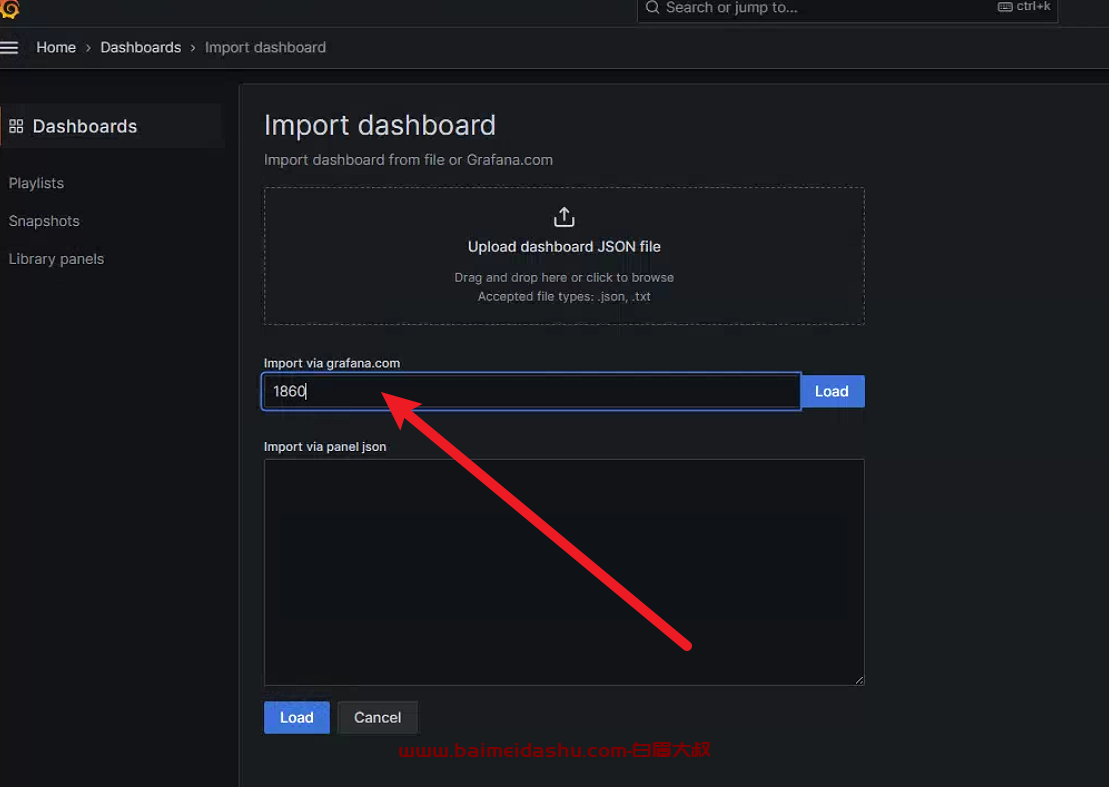Go to Dashboards breadcrumb

(141, 47)
